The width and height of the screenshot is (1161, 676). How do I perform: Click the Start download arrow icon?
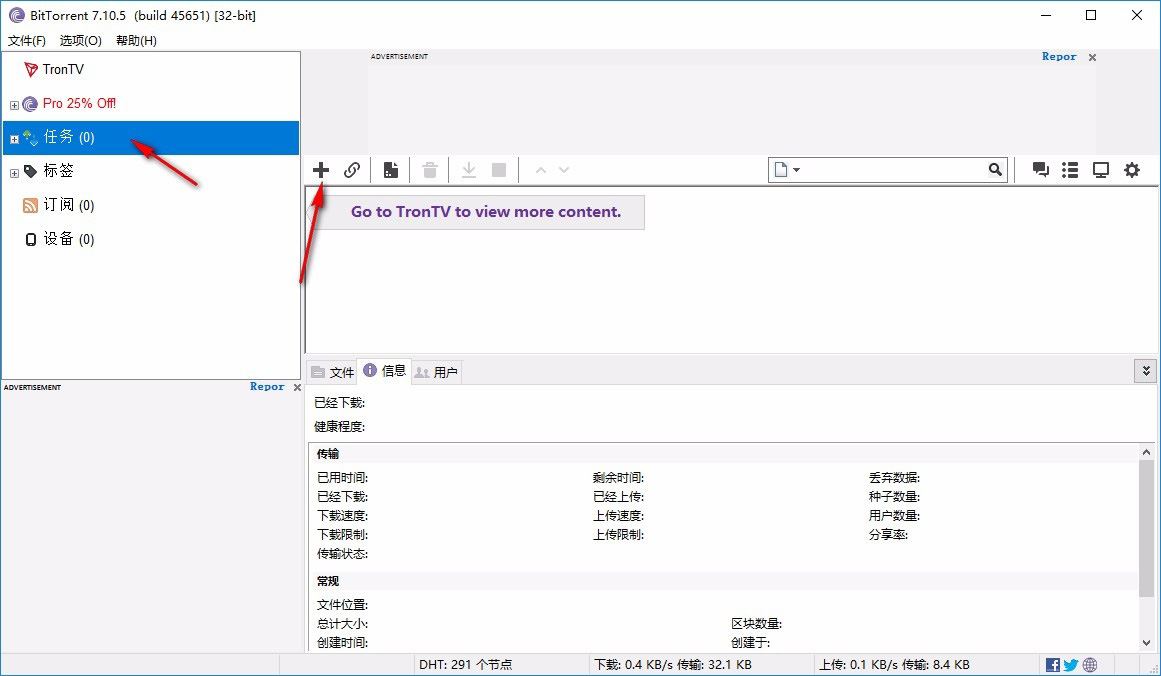click(469, 170)
